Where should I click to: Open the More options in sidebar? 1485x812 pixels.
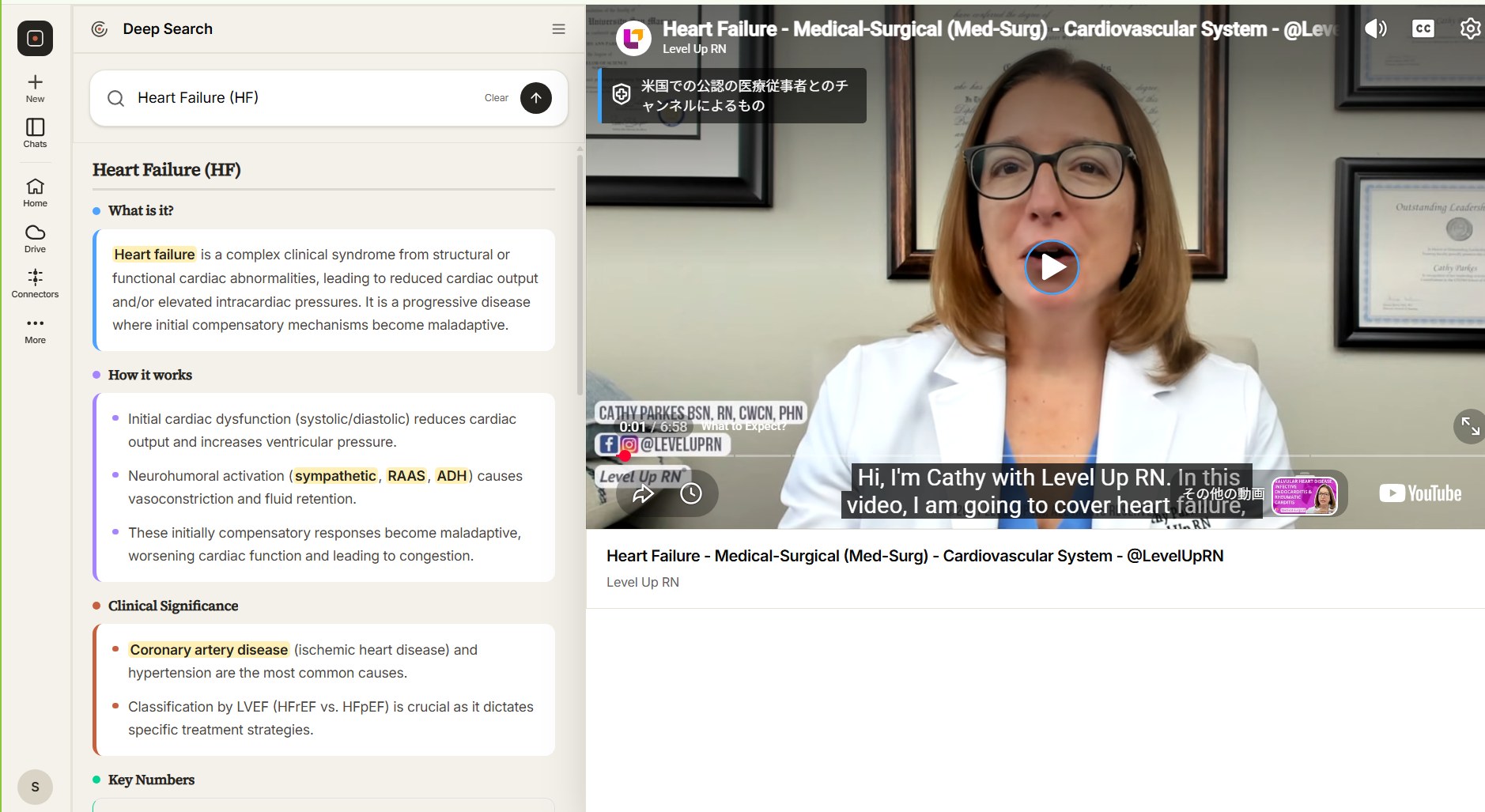[35, 330]
